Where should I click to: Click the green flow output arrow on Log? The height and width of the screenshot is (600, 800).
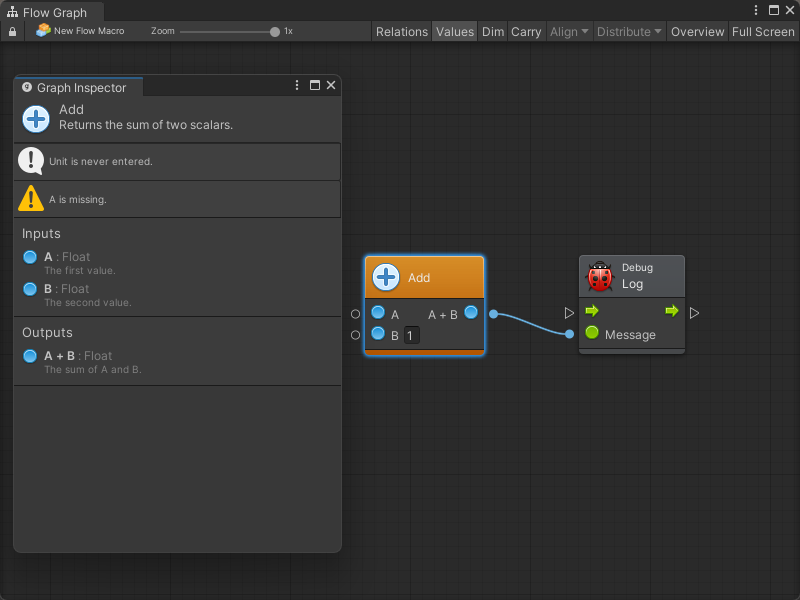672,311
